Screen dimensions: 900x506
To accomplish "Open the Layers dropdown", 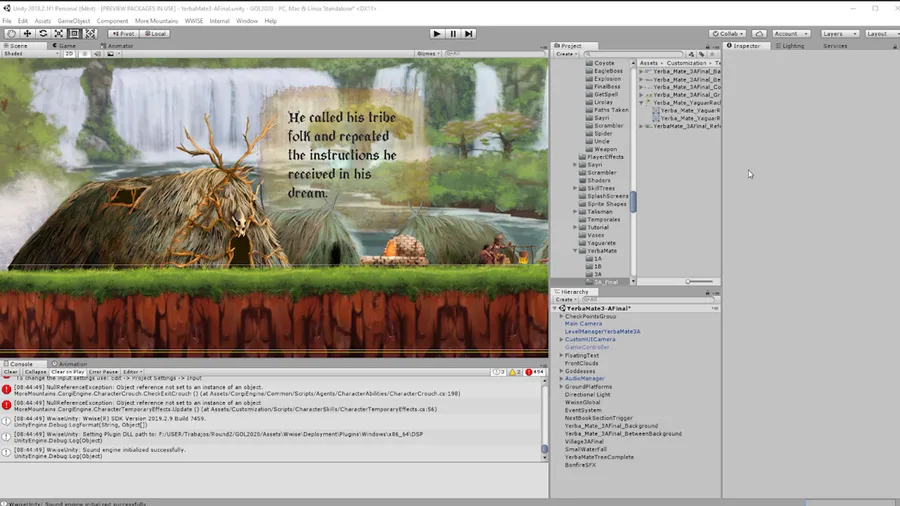I will tap(839, 34).
